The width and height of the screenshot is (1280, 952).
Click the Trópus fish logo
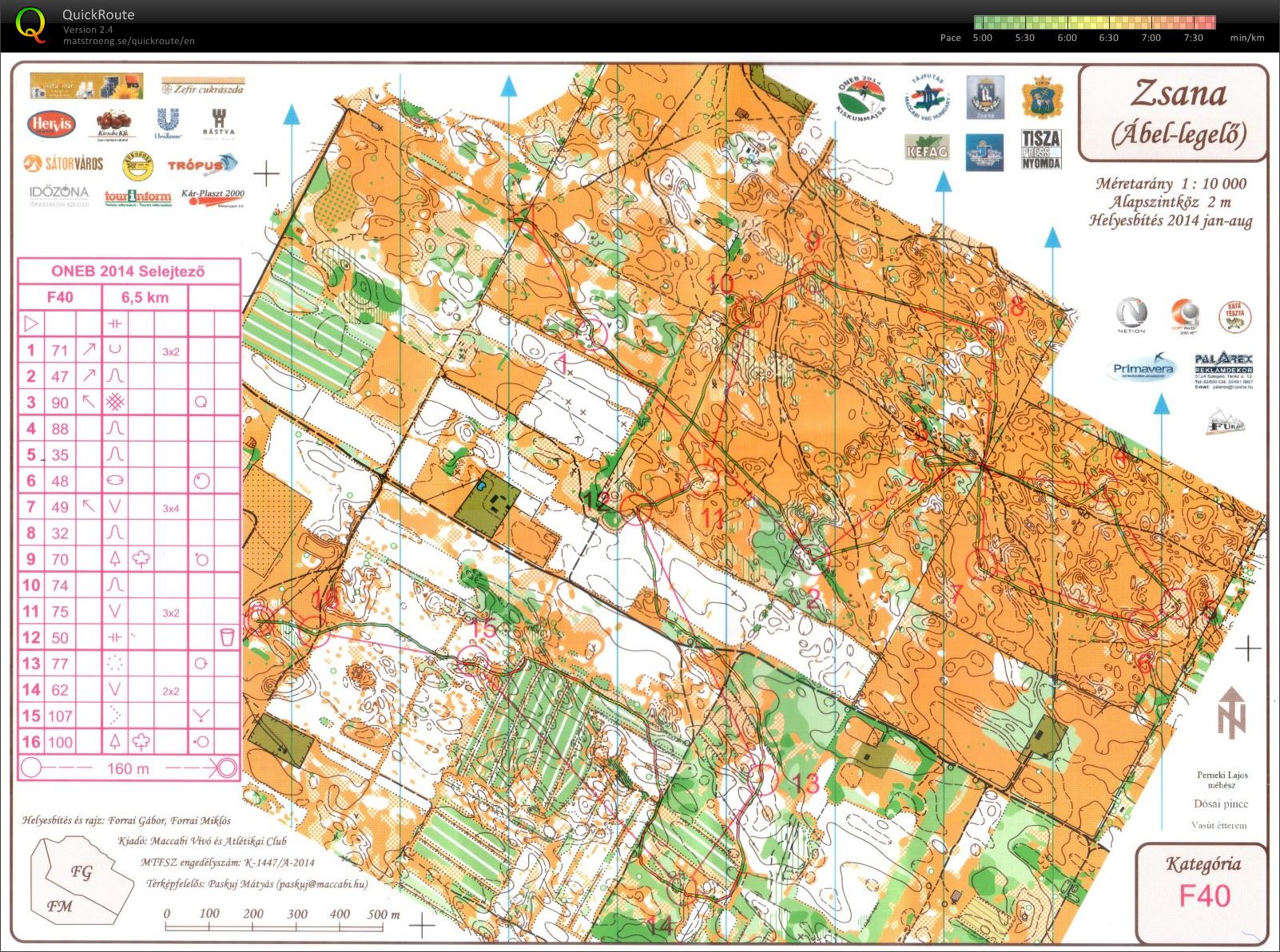coord(203,165)
